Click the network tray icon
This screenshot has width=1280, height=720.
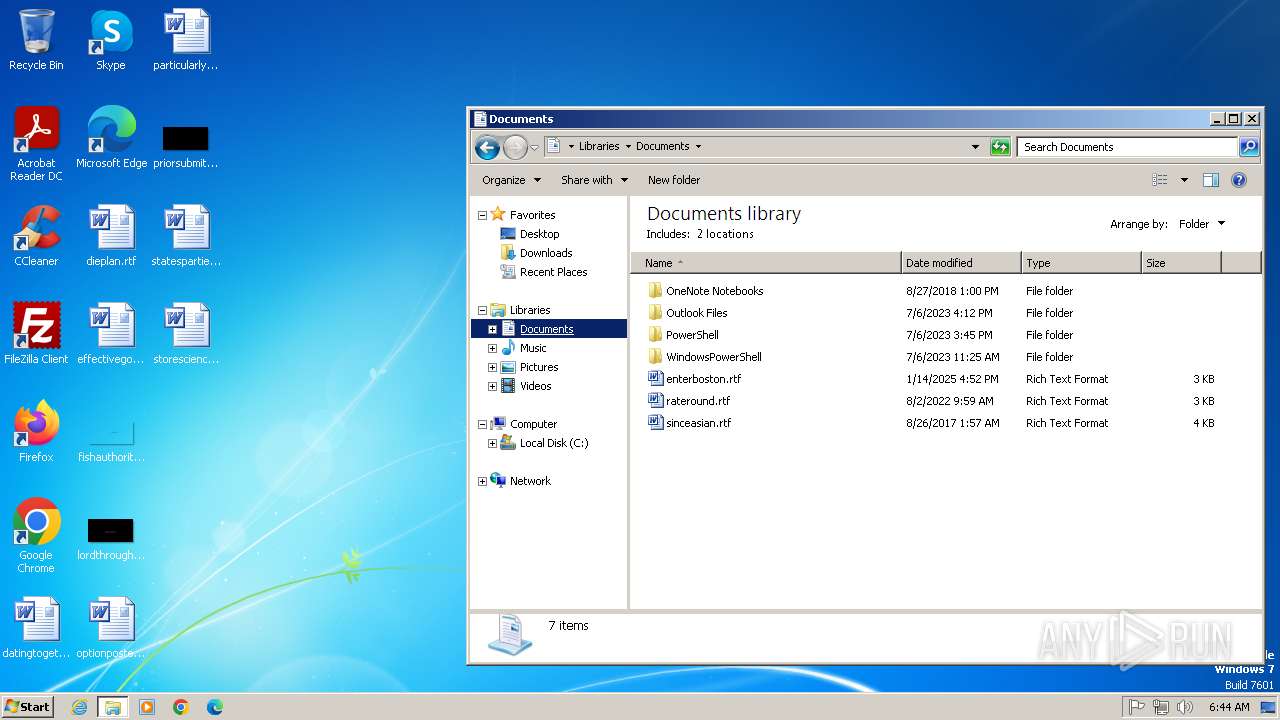tap(1161, 707)
